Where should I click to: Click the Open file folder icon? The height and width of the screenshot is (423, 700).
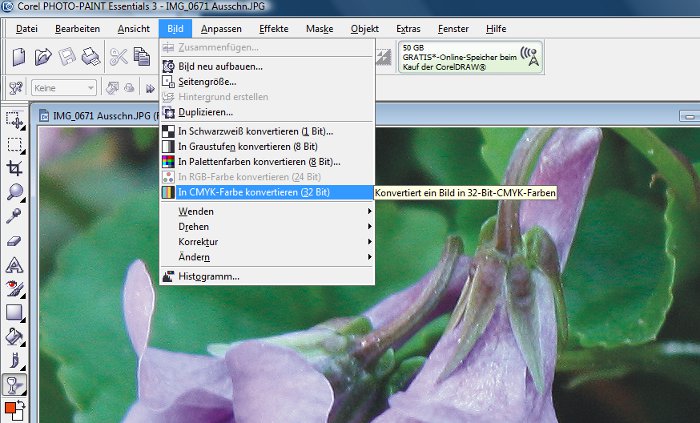(x=43, y=57)
